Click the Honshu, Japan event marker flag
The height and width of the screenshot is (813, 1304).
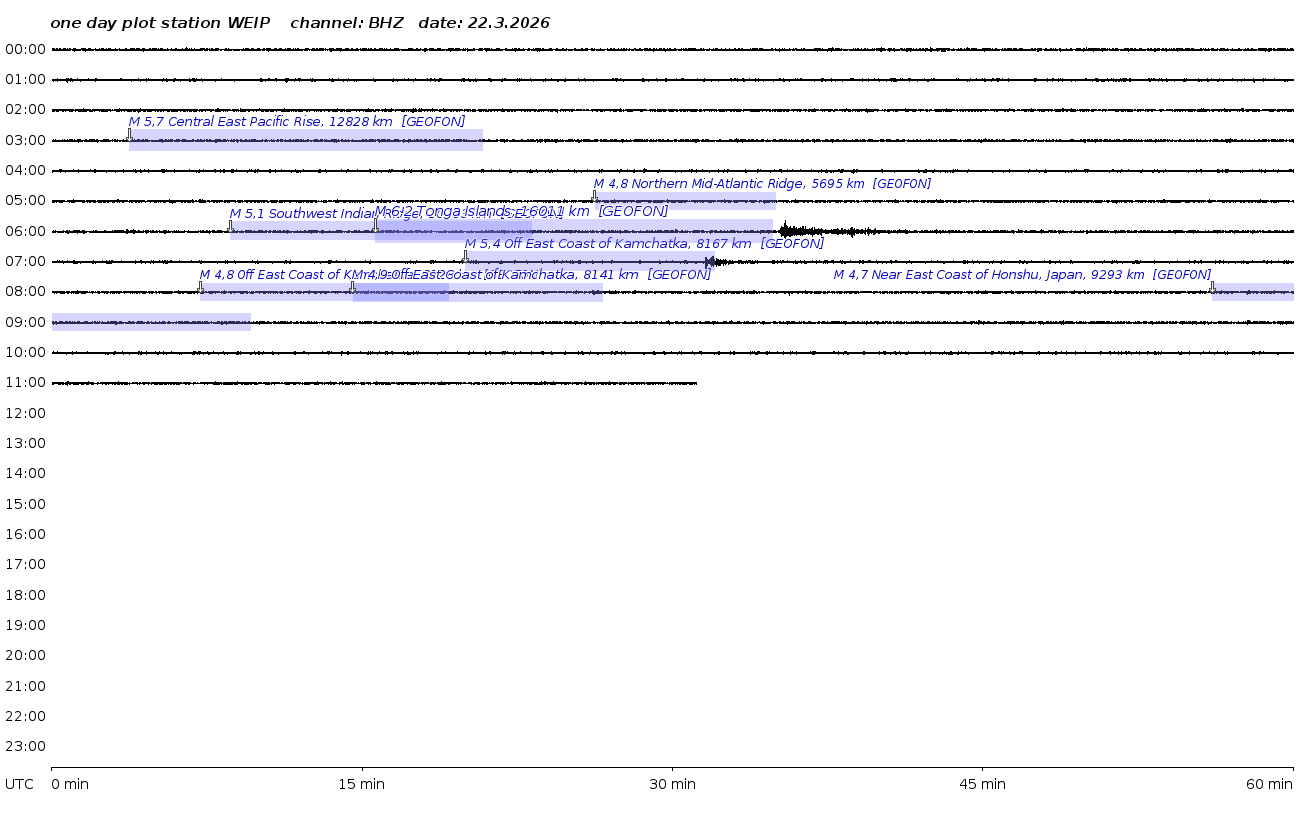click(x=1212, y=287)
